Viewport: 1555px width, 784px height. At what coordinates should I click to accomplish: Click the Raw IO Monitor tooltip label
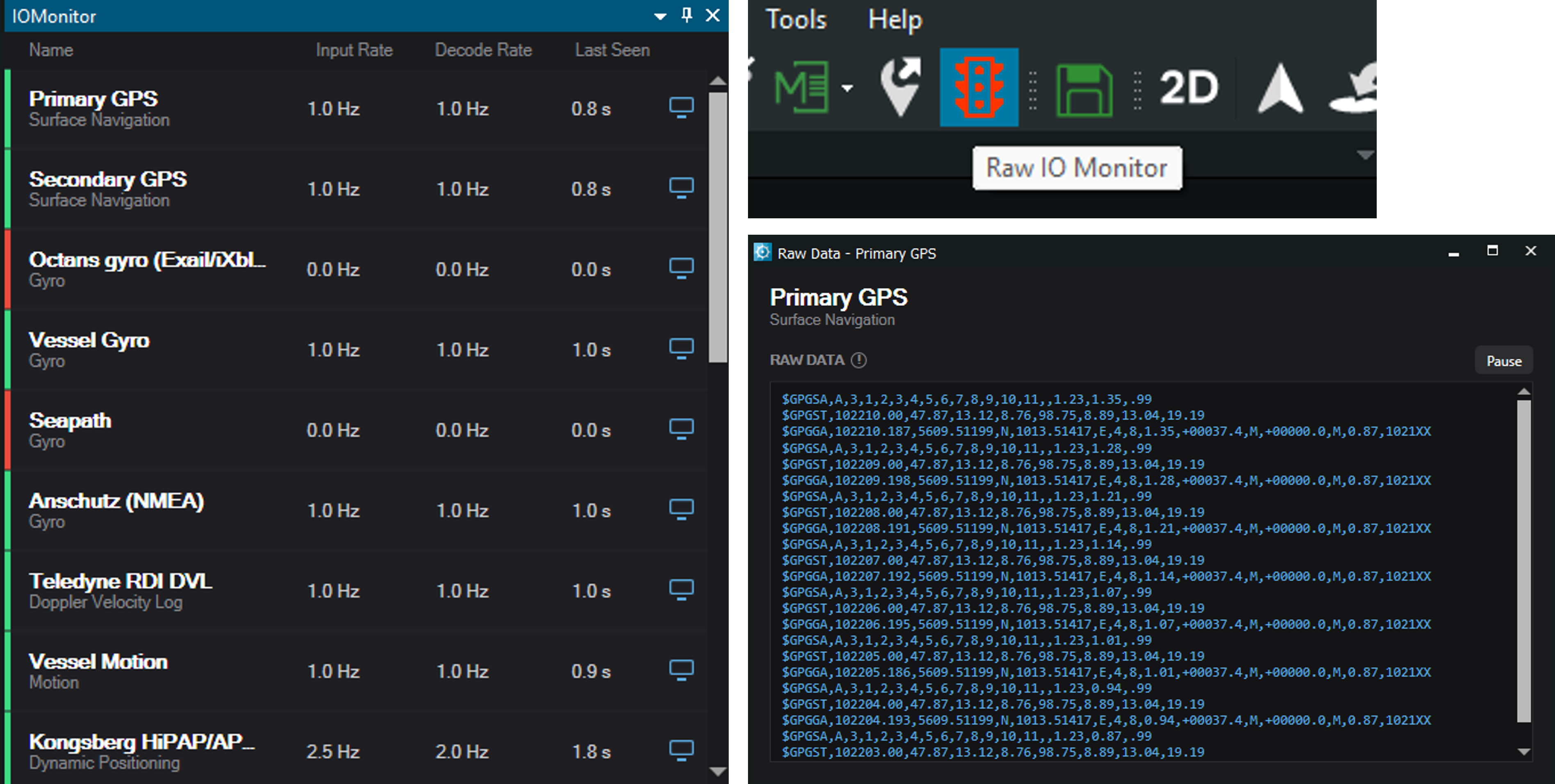[1077, 168]
